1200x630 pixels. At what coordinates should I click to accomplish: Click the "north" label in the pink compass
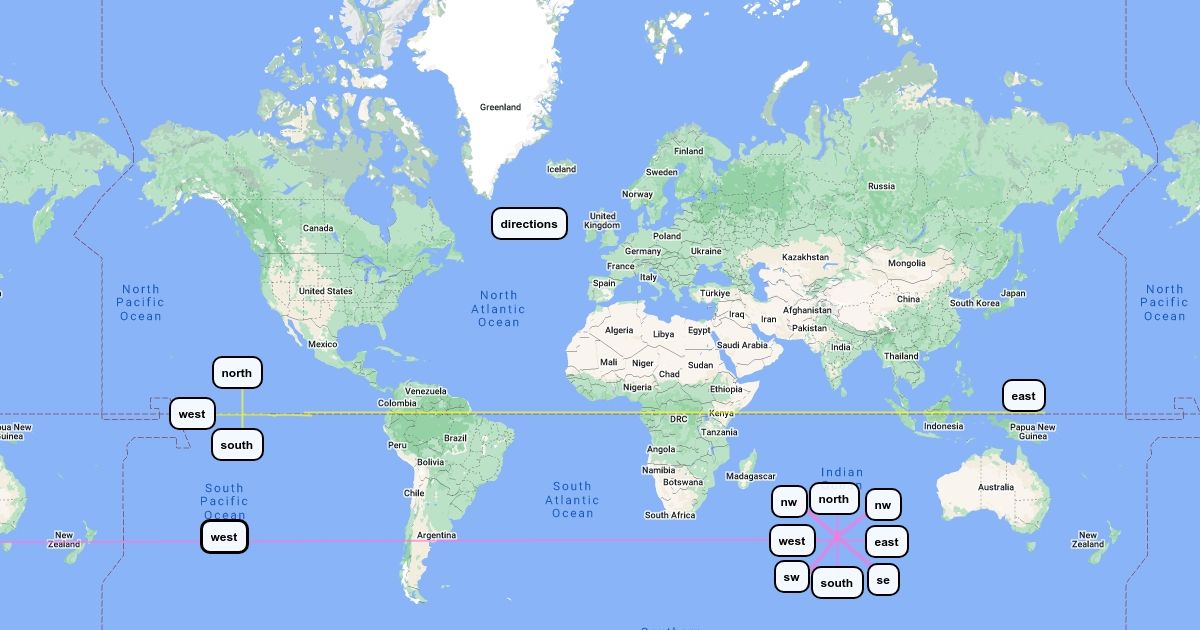(833, 499)
